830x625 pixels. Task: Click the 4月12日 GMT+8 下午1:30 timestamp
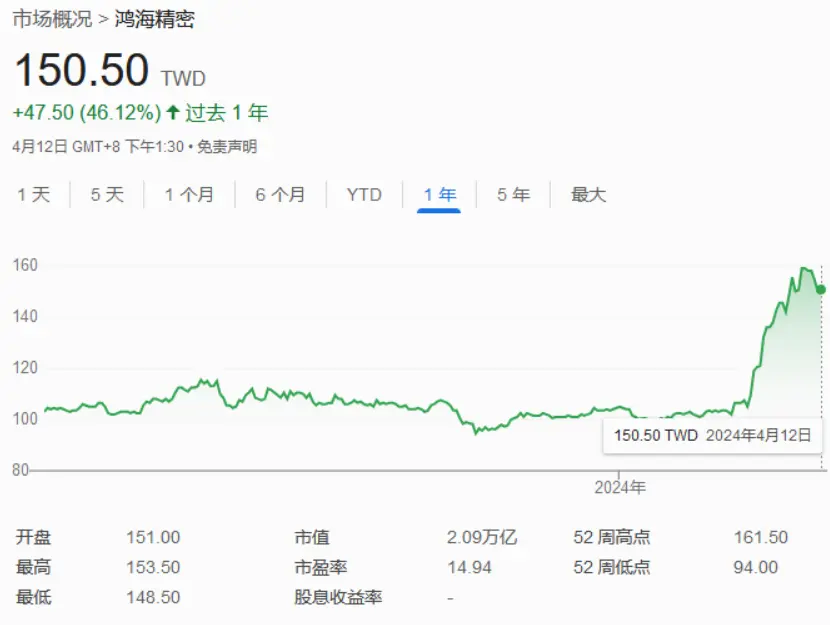[98, 147]
